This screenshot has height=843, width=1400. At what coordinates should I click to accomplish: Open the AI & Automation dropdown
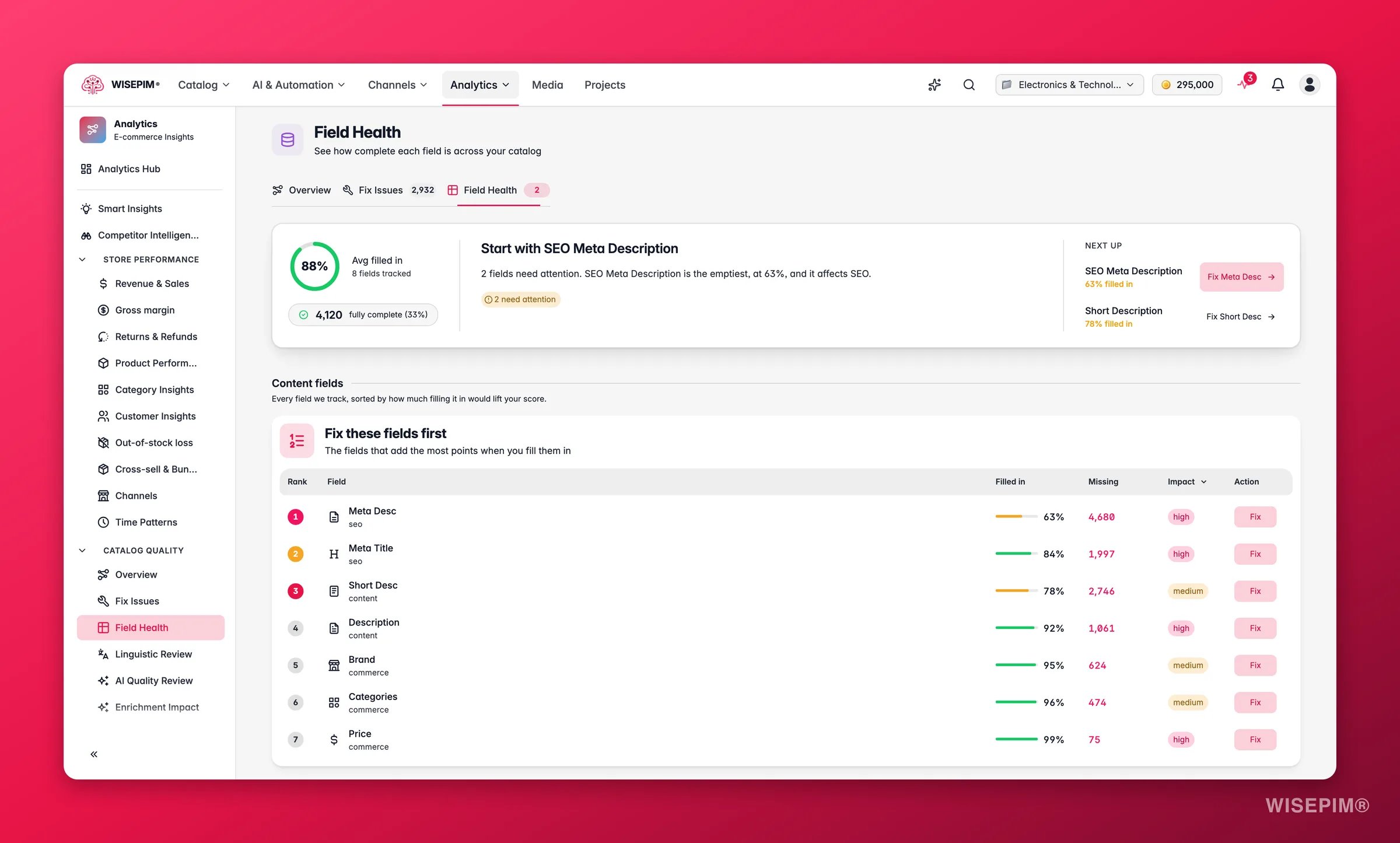click(299, 85)
